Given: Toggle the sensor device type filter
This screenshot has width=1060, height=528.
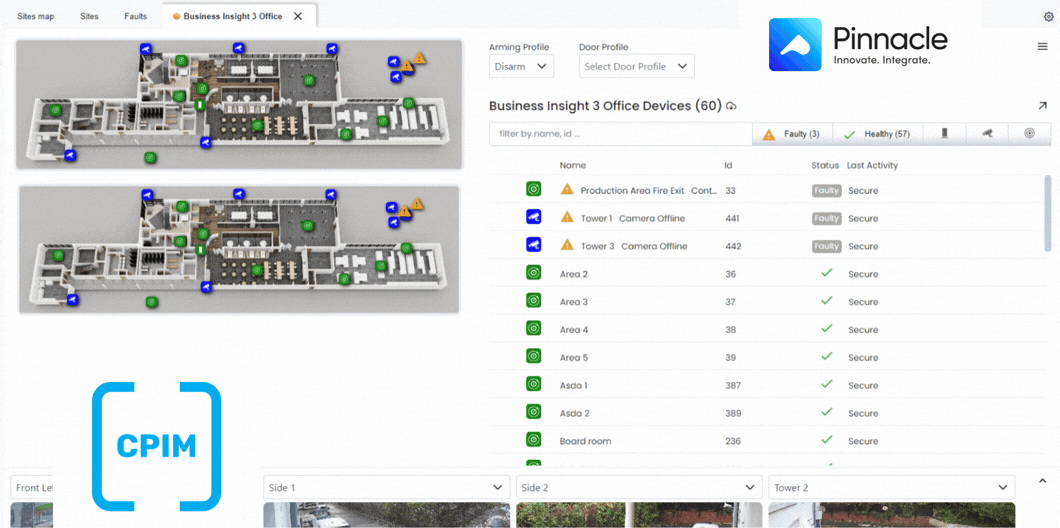Looking at the screenshot, I should (1030, 134).
